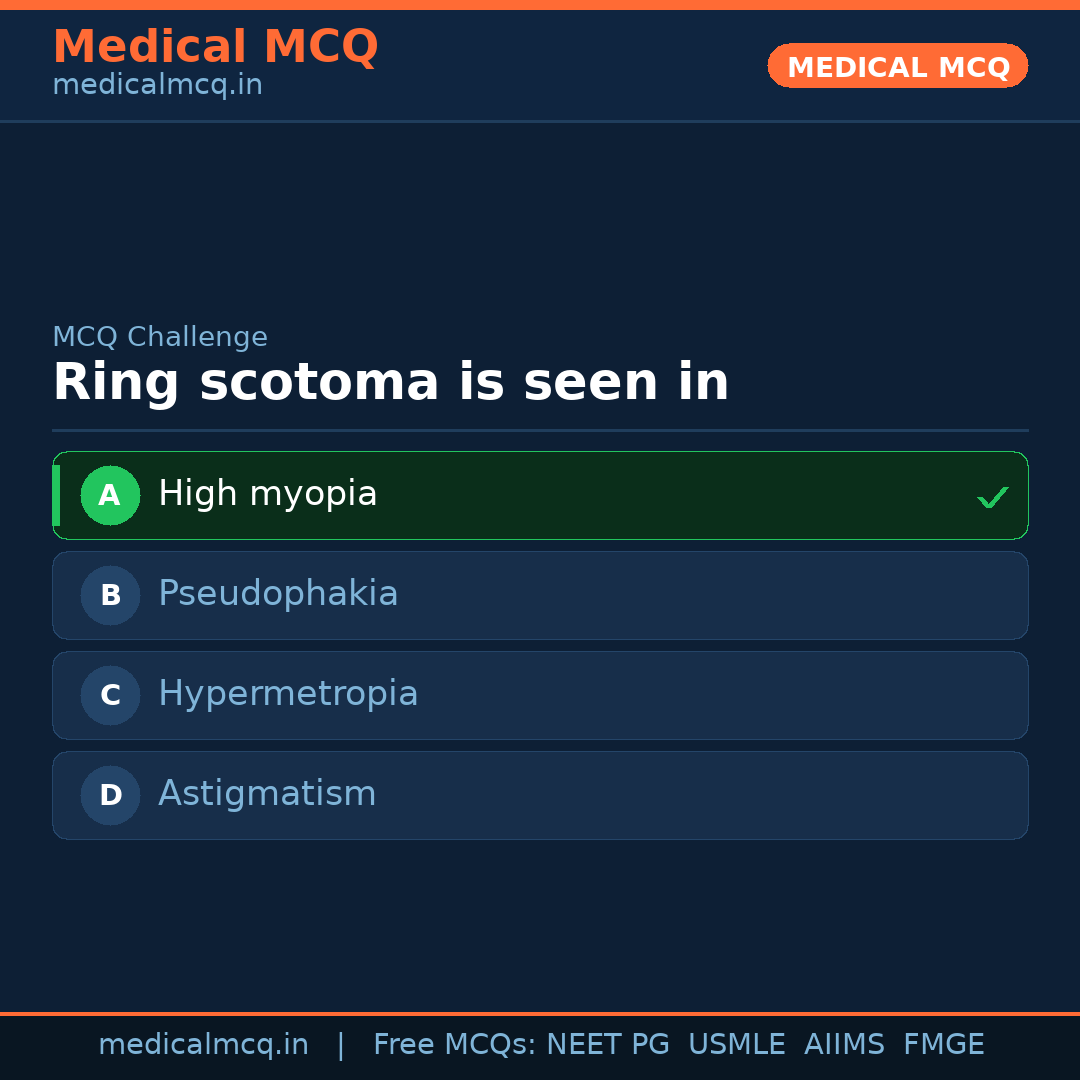This screenshot has height=1080, width=1080.
Task: Select AIIMS in the footer bar
Action: 844,1045
